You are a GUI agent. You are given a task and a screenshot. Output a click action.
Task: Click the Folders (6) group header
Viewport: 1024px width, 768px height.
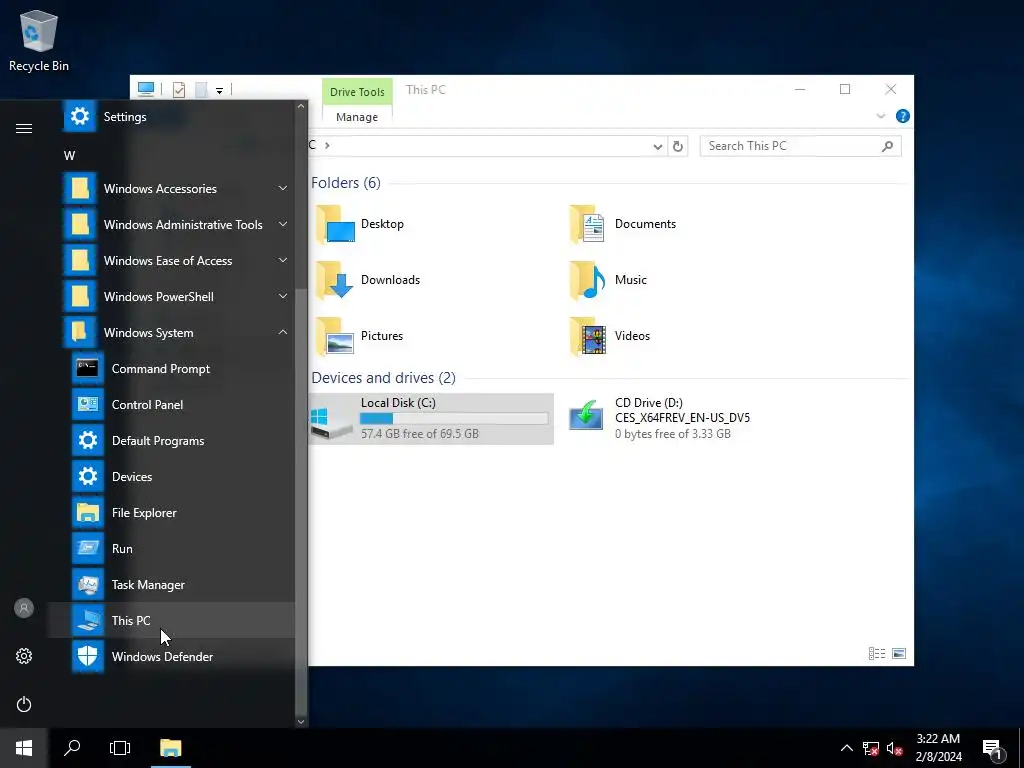[x=345, y=183]
